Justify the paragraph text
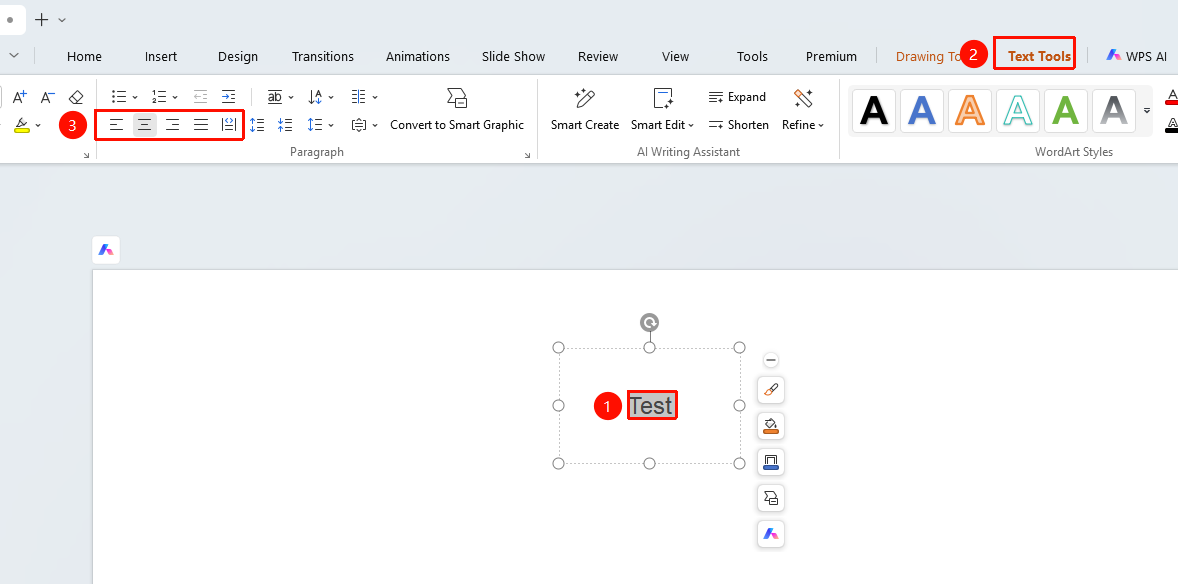This screenshot has height=584, width=1178. point(201,125)
